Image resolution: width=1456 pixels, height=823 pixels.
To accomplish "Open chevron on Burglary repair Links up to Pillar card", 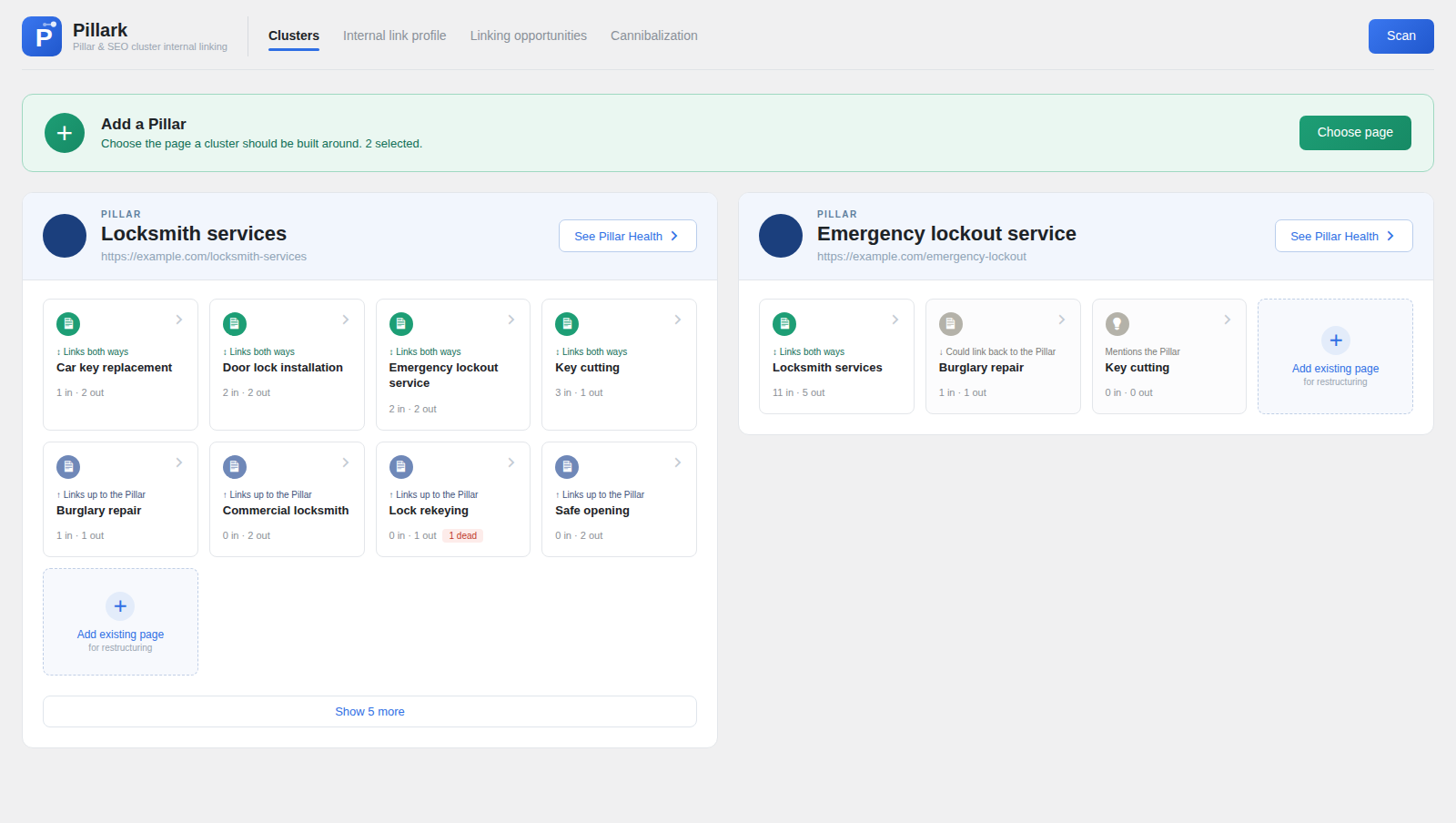I will (179, 462).
